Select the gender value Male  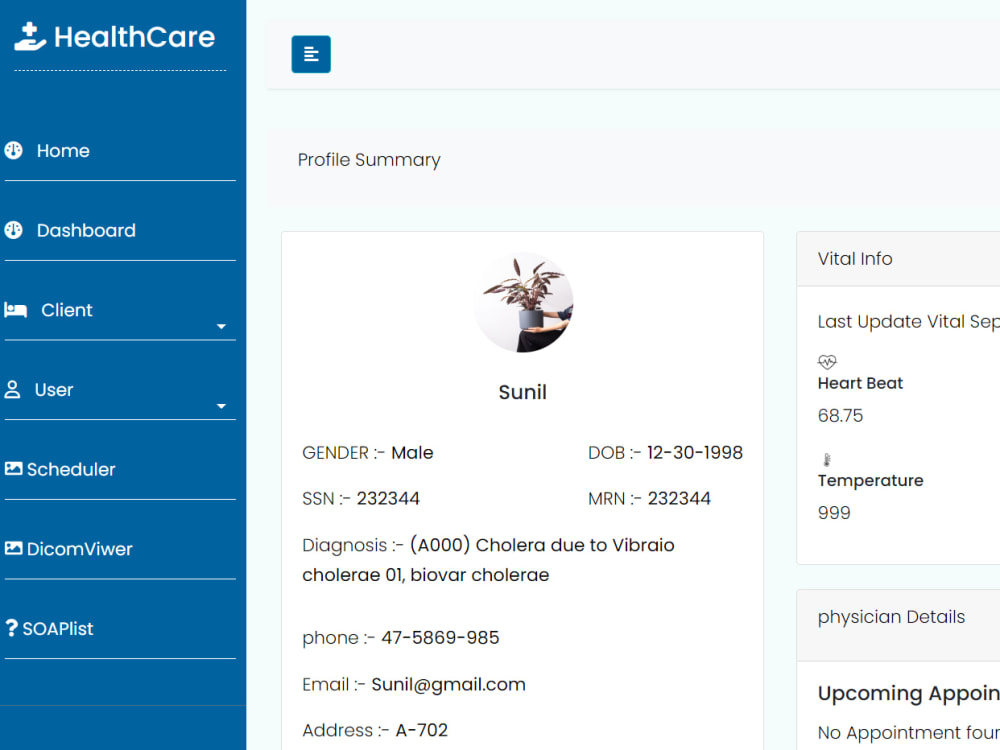412,453
